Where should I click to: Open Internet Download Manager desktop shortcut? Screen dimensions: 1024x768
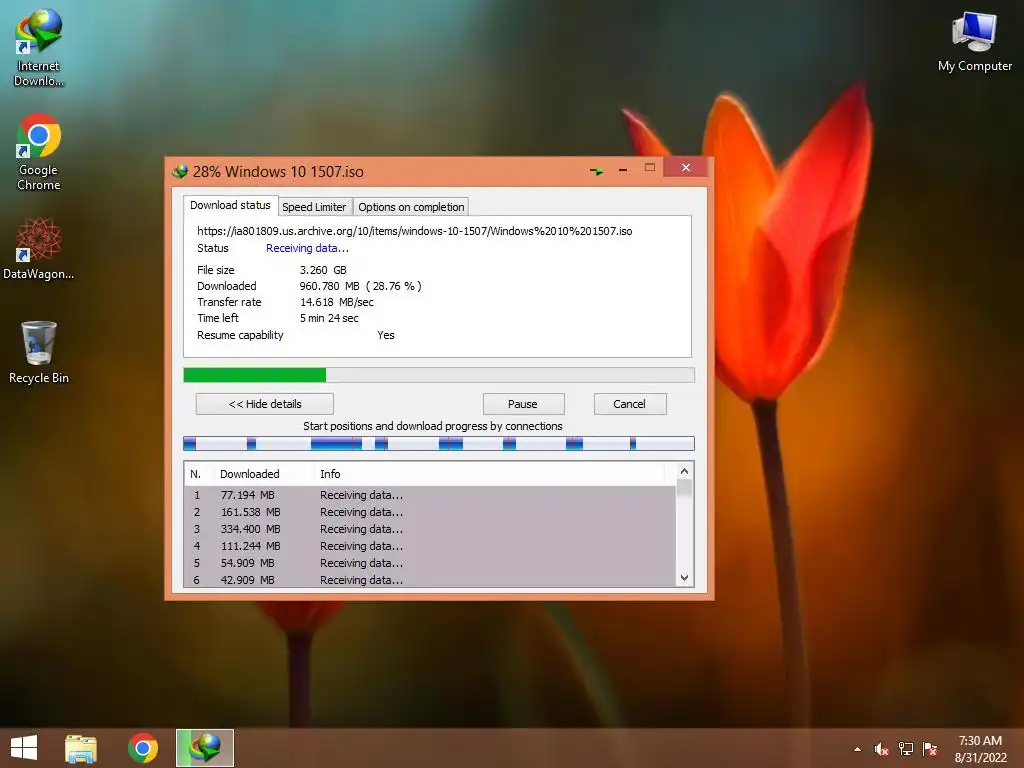(39, 47)
